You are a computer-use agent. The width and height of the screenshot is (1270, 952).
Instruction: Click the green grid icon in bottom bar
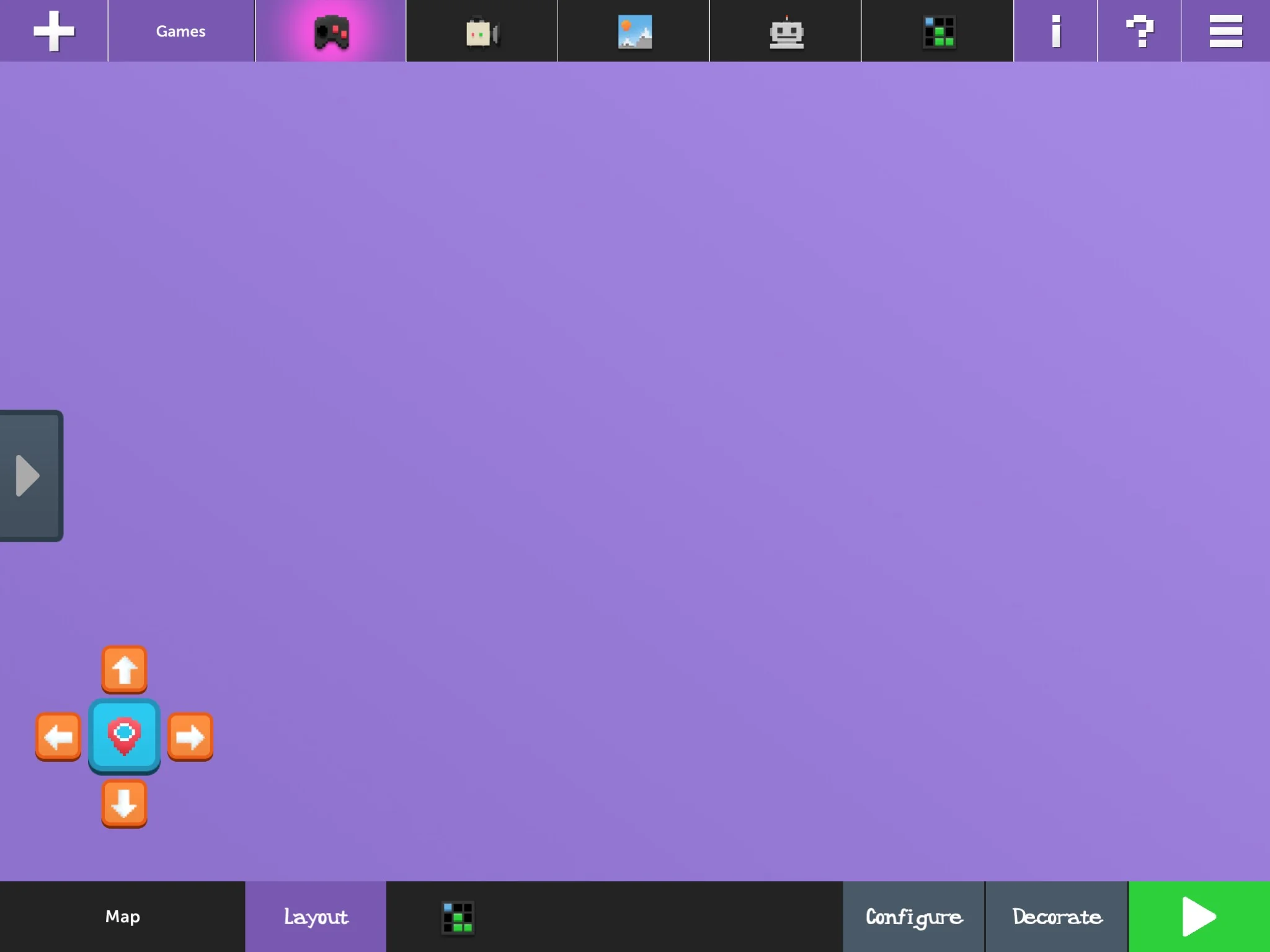(x=458, y=918)
